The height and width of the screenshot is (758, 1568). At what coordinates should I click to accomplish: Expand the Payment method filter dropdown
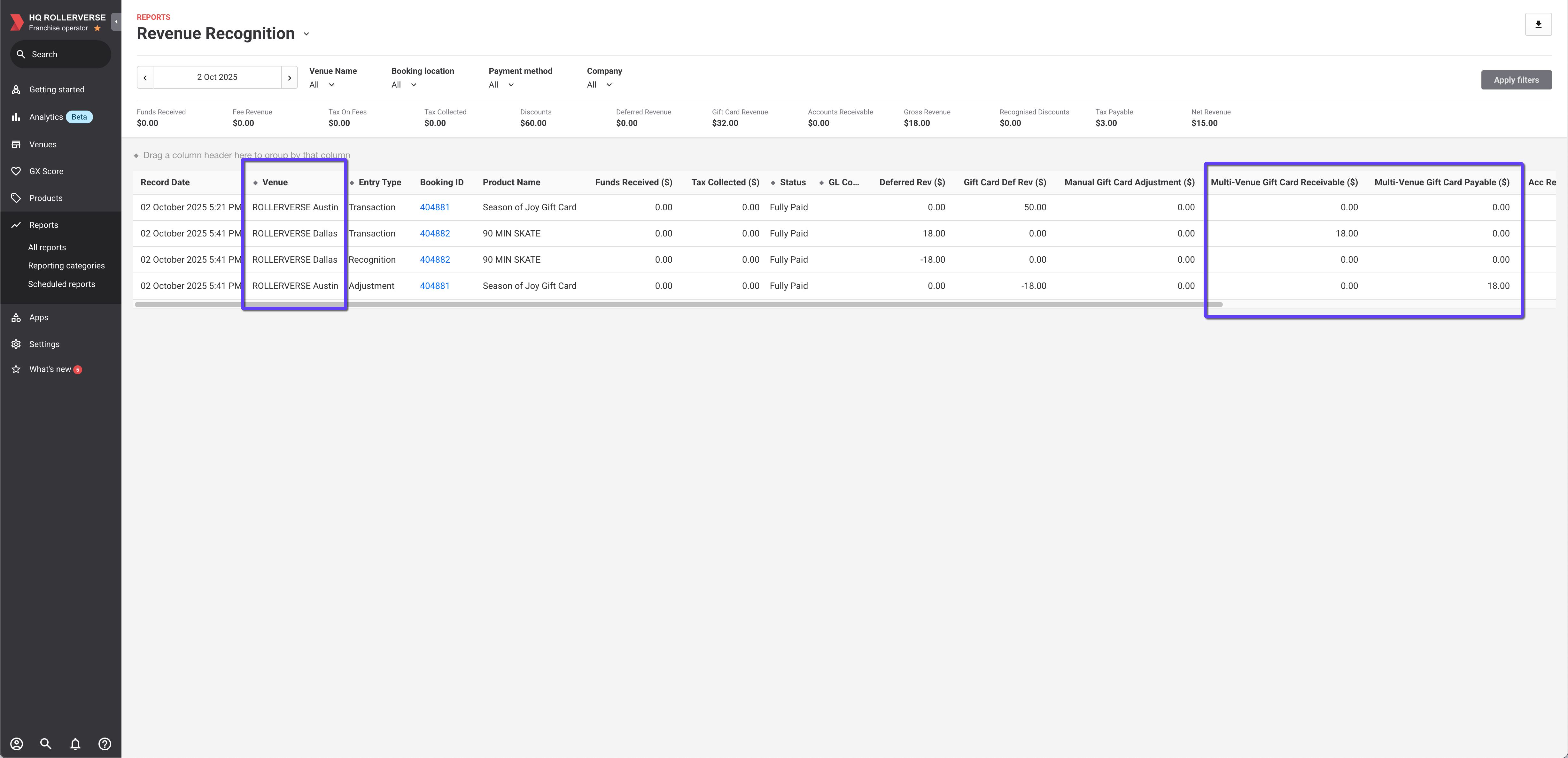coord(501,85)
